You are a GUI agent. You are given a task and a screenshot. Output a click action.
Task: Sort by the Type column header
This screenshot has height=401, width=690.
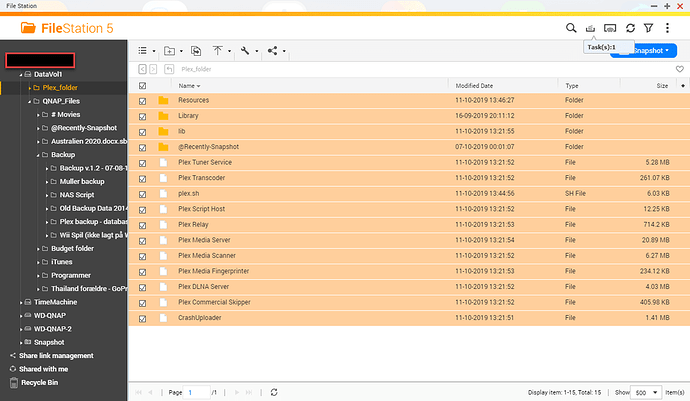[x=572, y=86]
